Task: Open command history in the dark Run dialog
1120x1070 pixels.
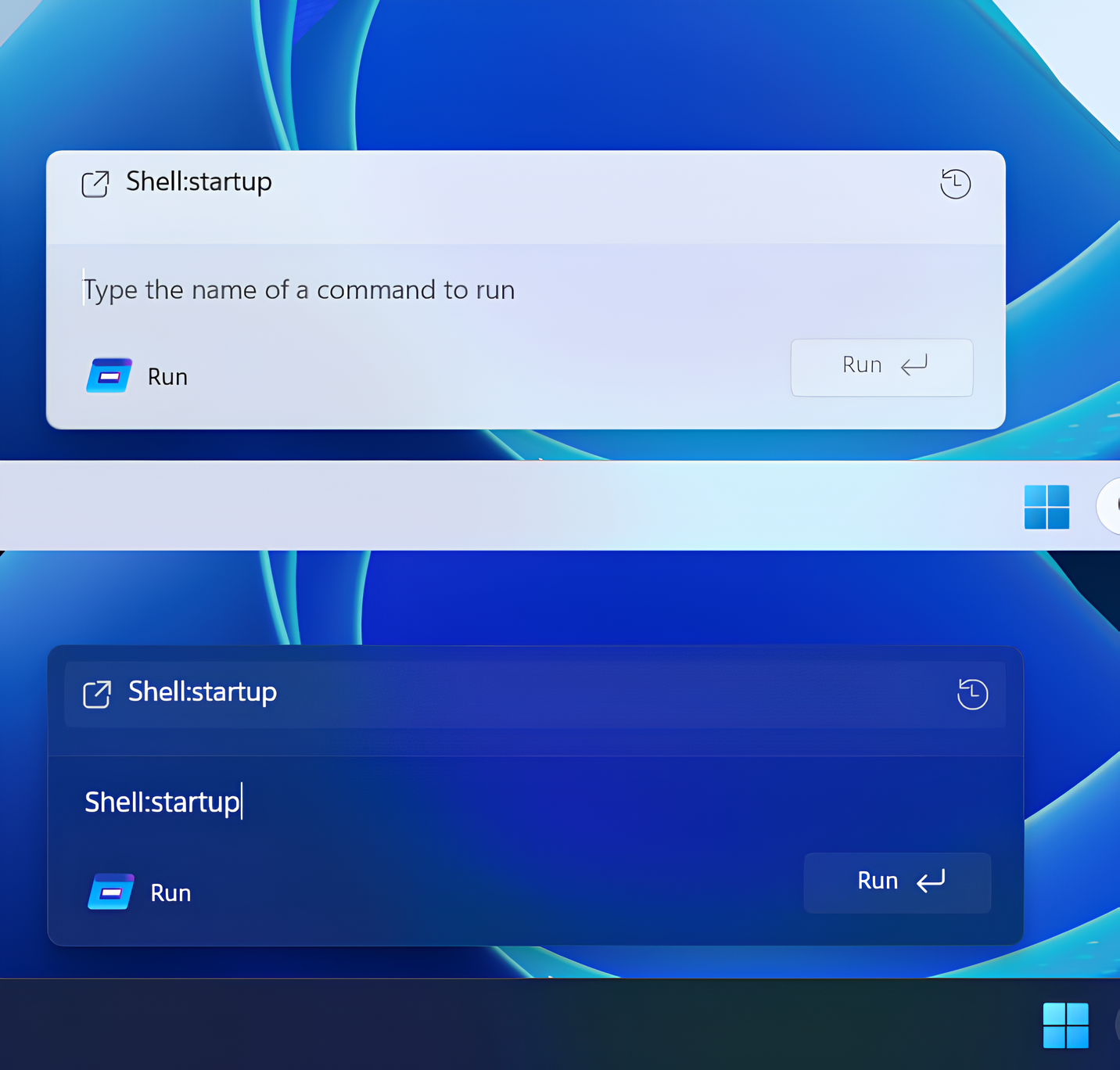Action: tap(972, 694)
